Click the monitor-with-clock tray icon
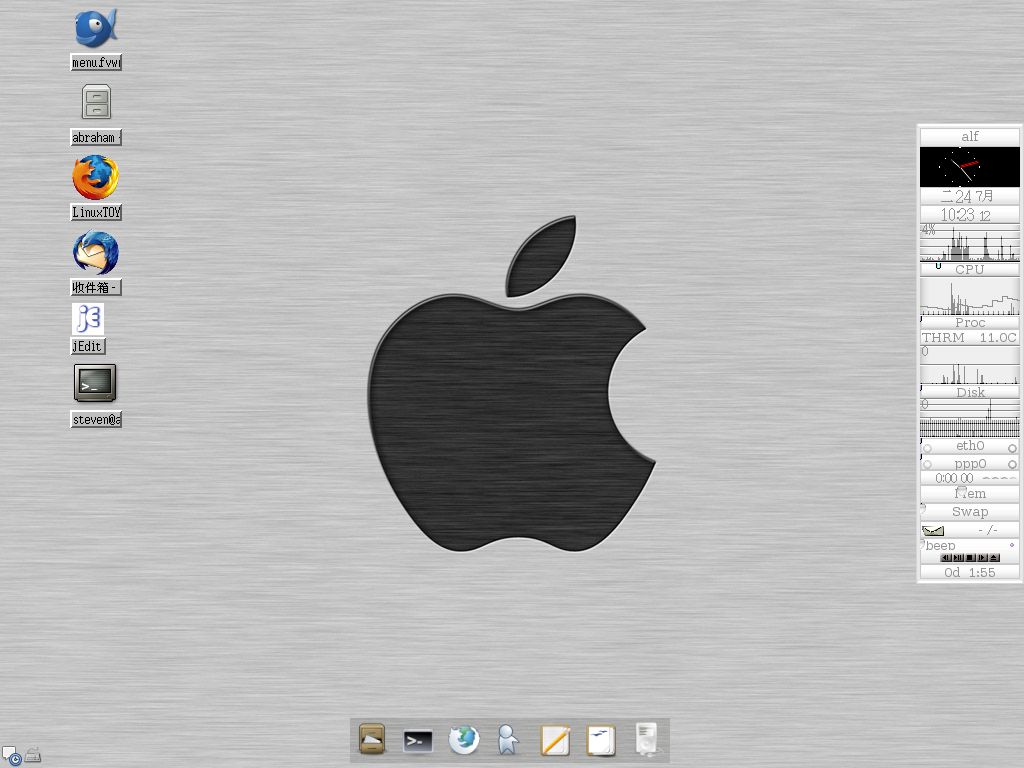The image size is (1024, 768). pyautogui.click(x=12, y=756)
